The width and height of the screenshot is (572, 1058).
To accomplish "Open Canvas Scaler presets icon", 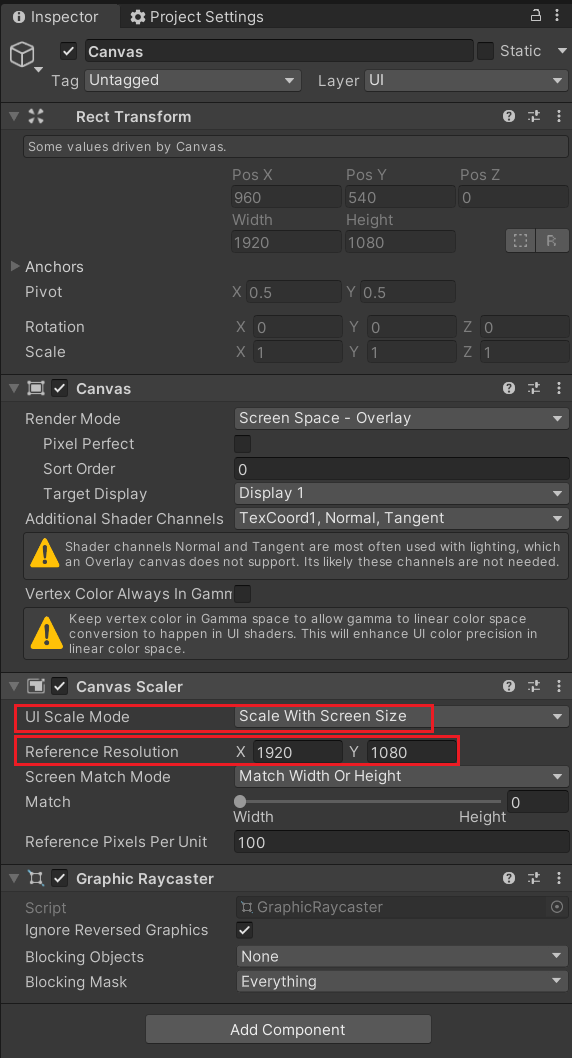I will (534, 686).
